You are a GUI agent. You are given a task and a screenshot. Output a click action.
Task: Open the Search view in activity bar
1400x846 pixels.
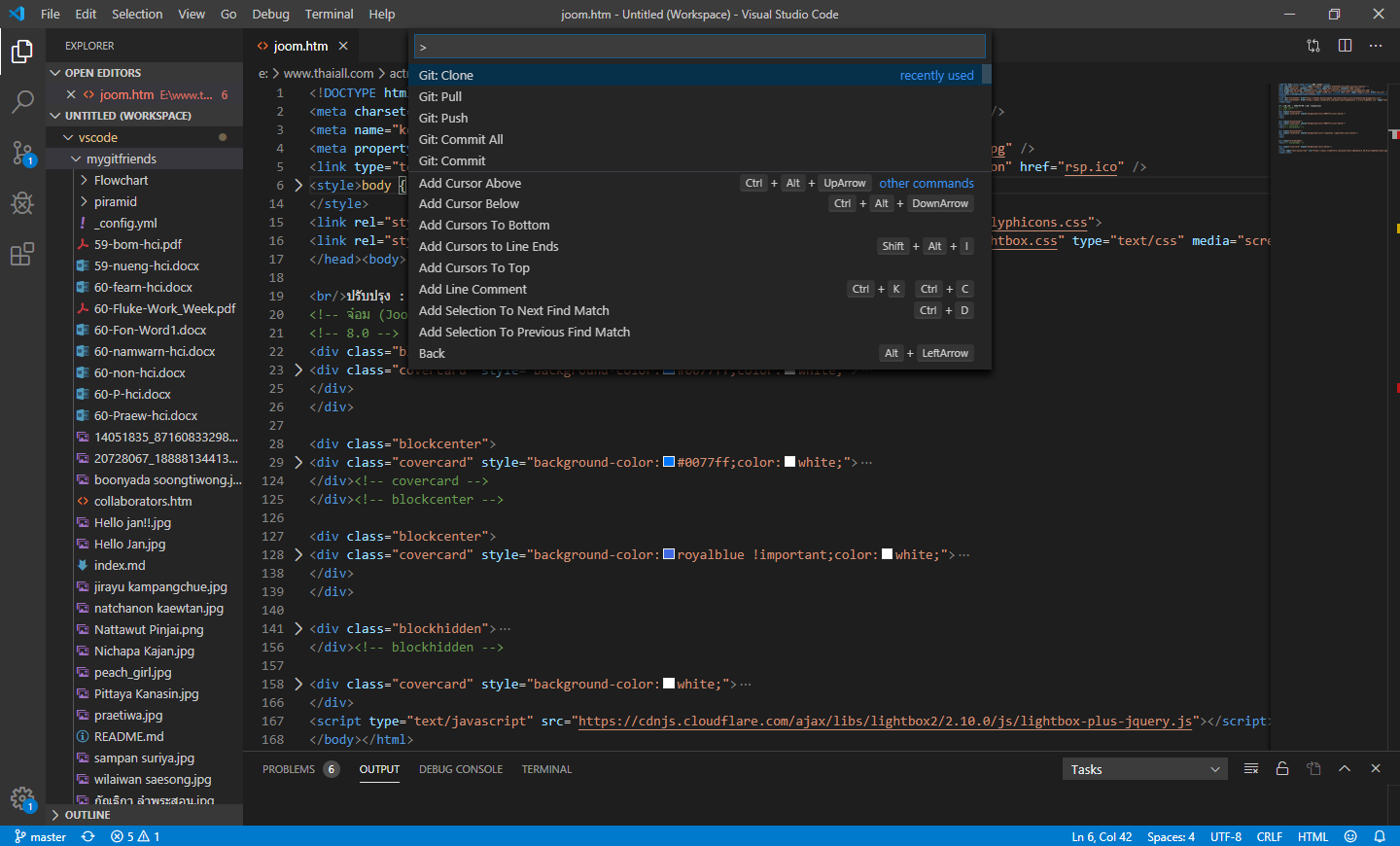click(x=22, y=101)
